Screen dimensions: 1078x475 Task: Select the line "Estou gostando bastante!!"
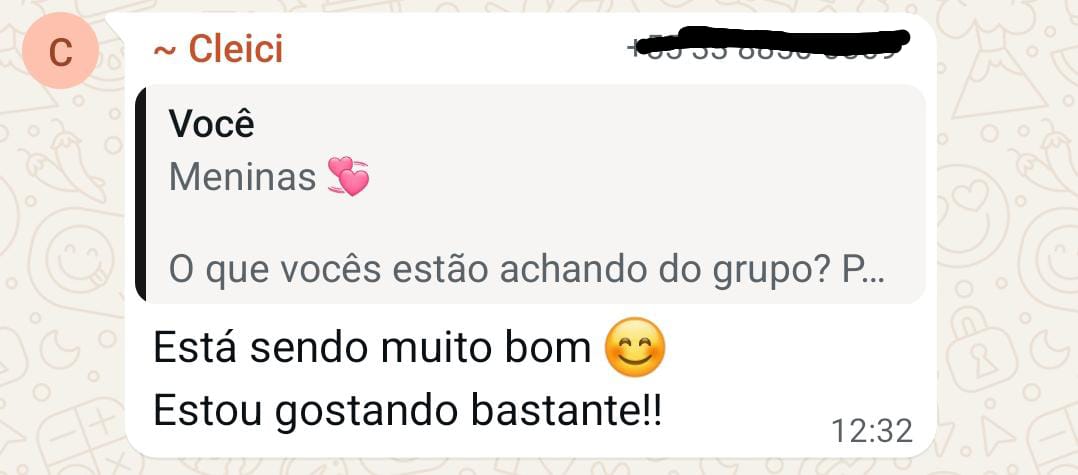pyautogui.click(x=407, y=411)
